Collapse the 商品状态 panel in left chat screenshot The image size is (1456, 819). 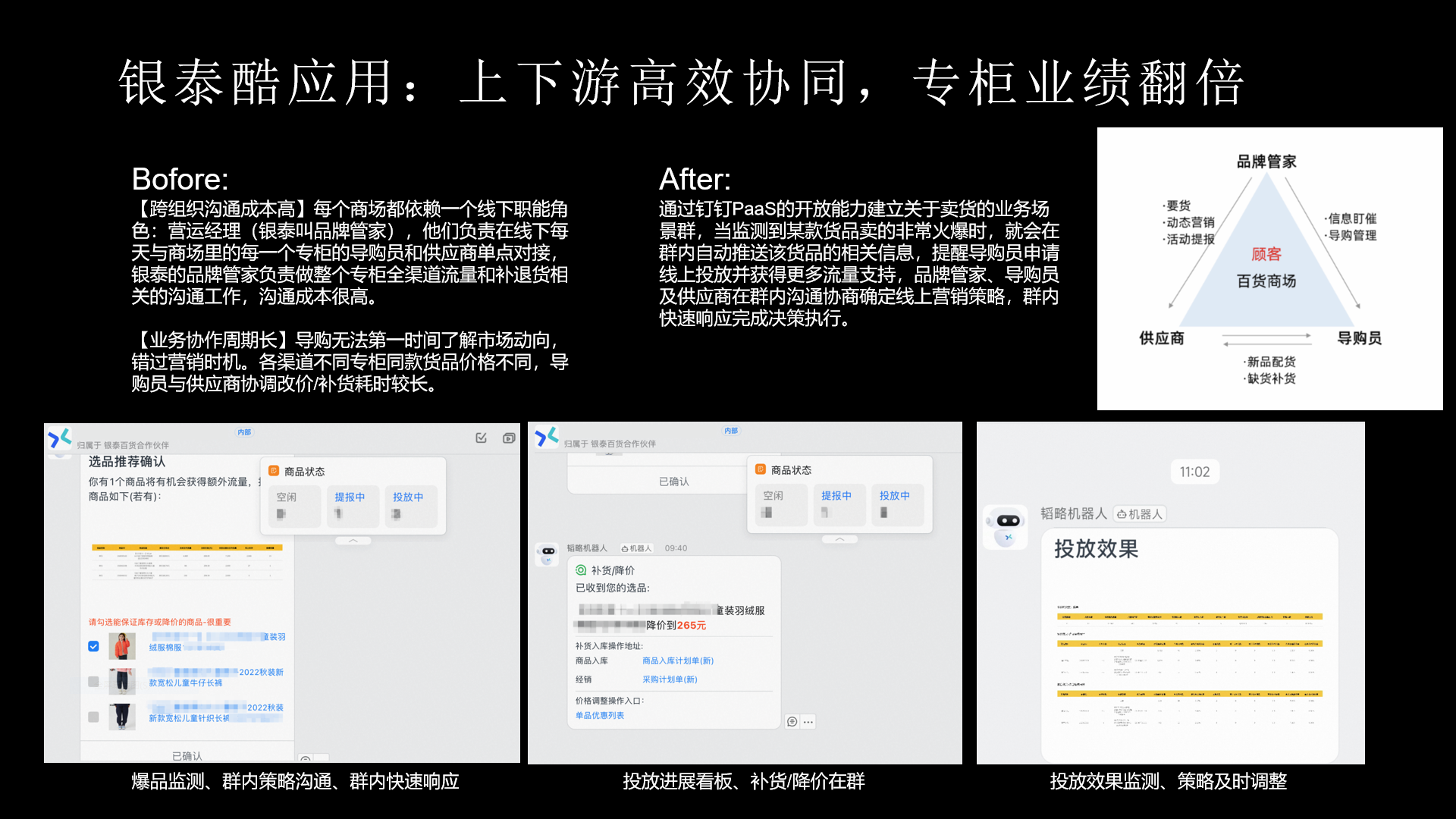[353, 541]
